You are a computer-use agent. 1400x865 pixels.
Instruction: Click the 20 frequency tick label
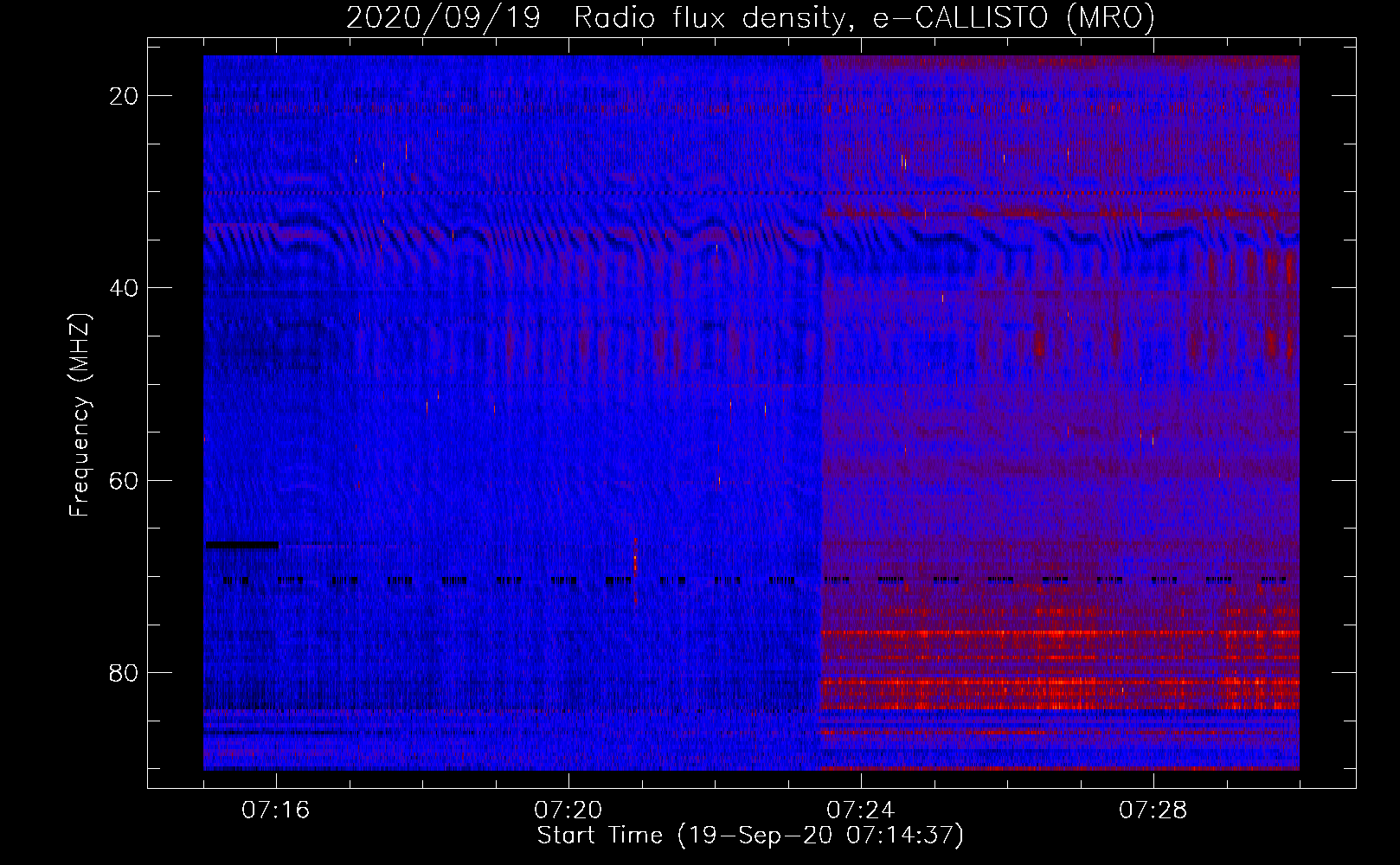coord(124,96)
